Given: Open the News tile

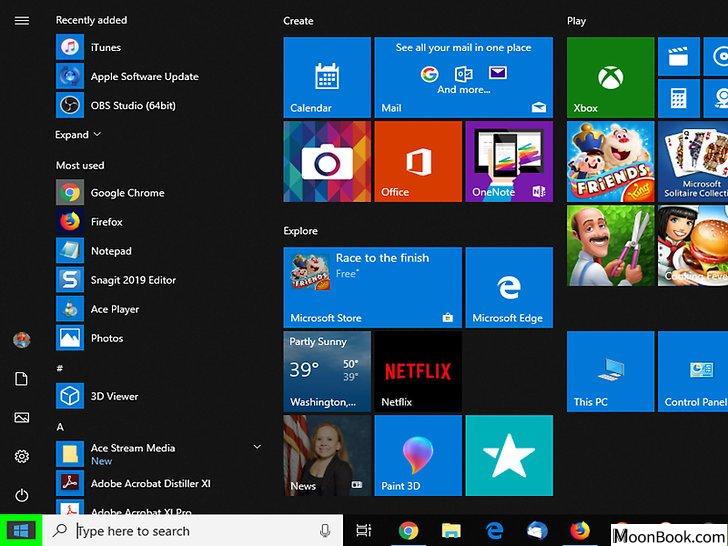Looking at the screenshot, I should click(327, 455).
